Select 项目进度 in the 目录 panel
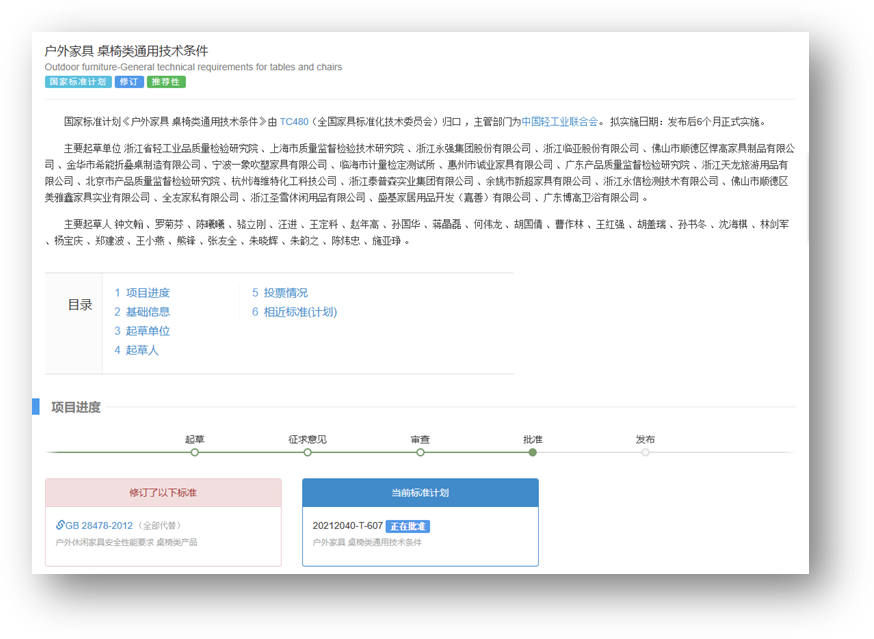This screenshot has height=639, width=874. point(142,293)
